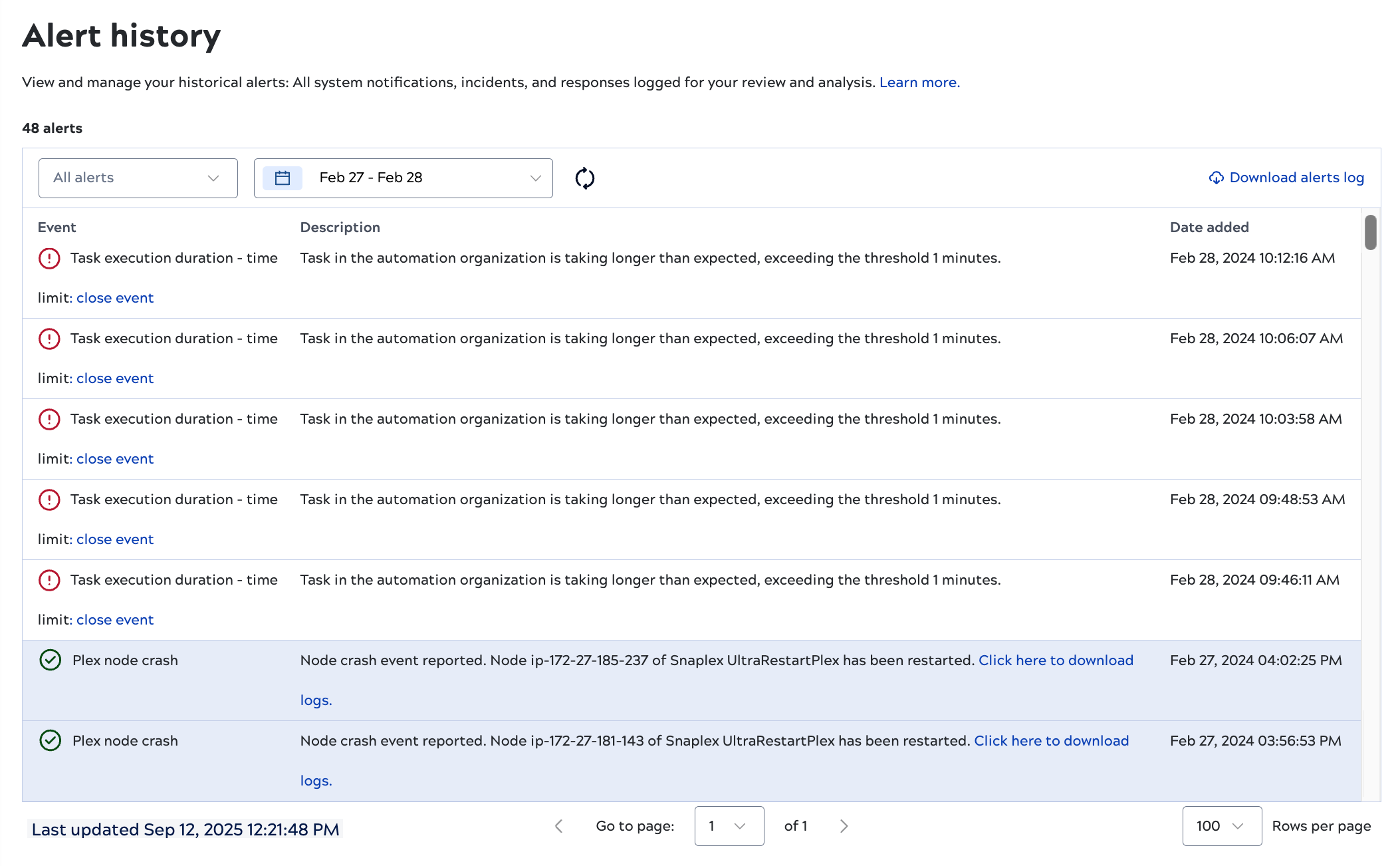Screen dimensions: 1400x866
Task: Click the Learn more link
Action: pyautogui.click(x=919, y=82)
